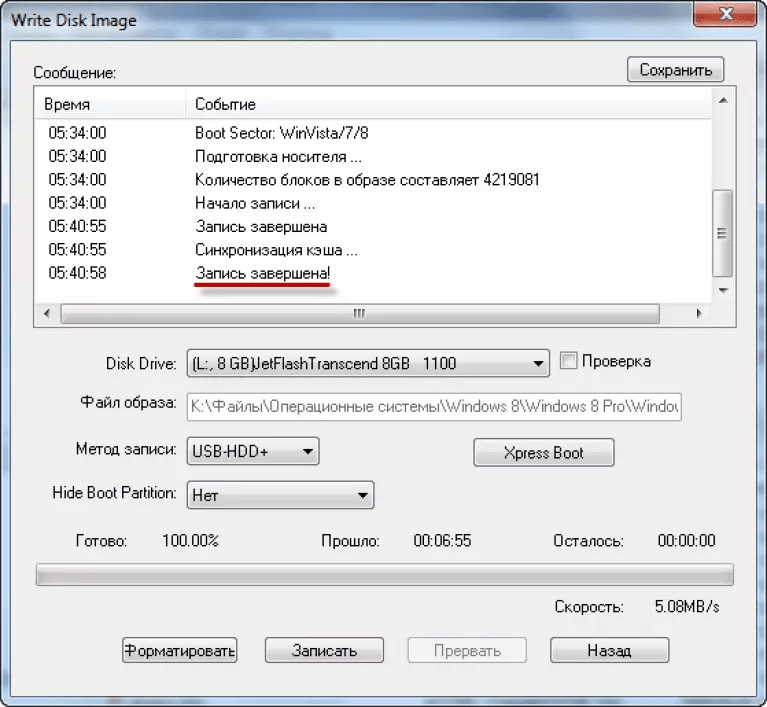Select the 'Boot Sector: WinVista/7/8' log row

pos(373,133)
